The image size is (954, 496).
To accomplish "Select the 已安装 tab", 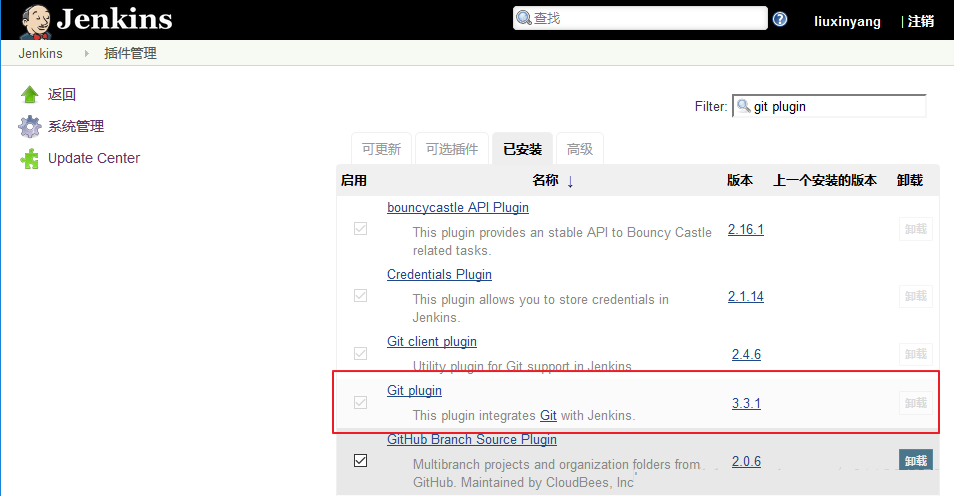I will click(523, 149).
